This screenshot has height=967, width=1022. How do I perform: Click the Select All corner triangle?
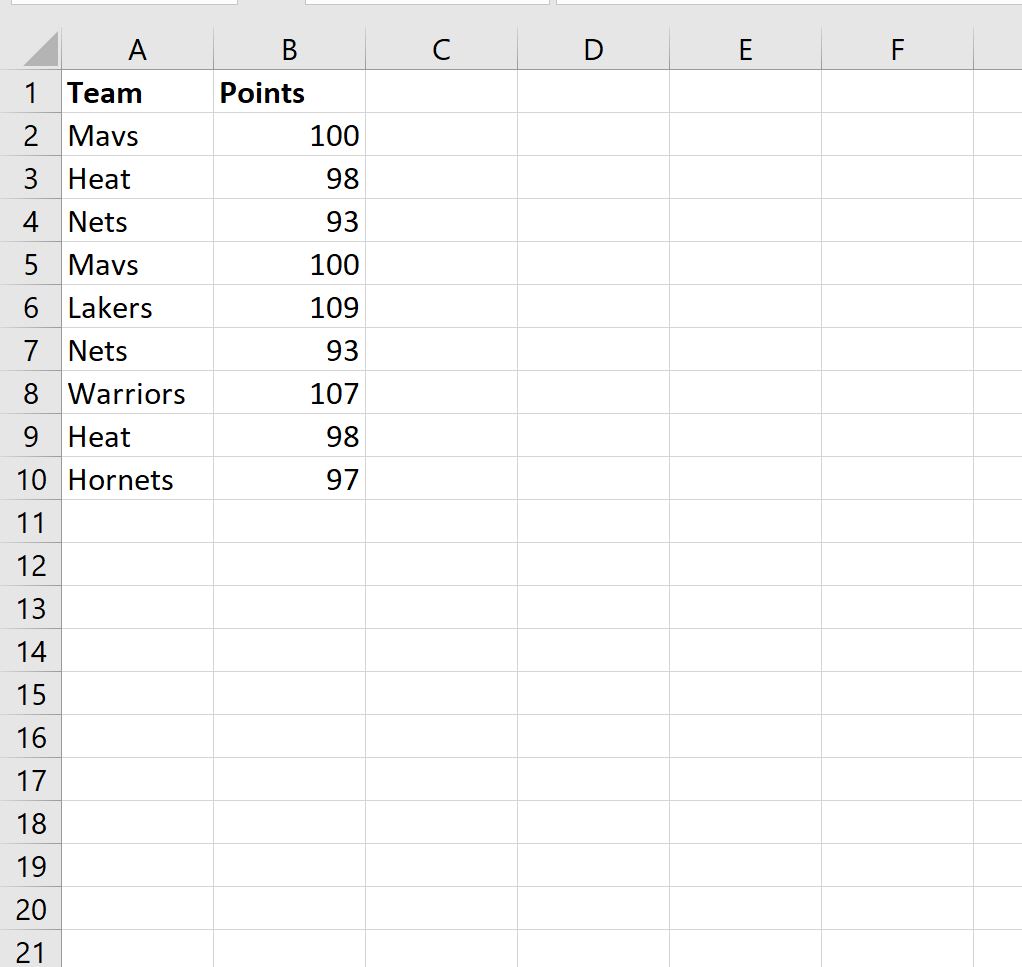pos(38,49)
